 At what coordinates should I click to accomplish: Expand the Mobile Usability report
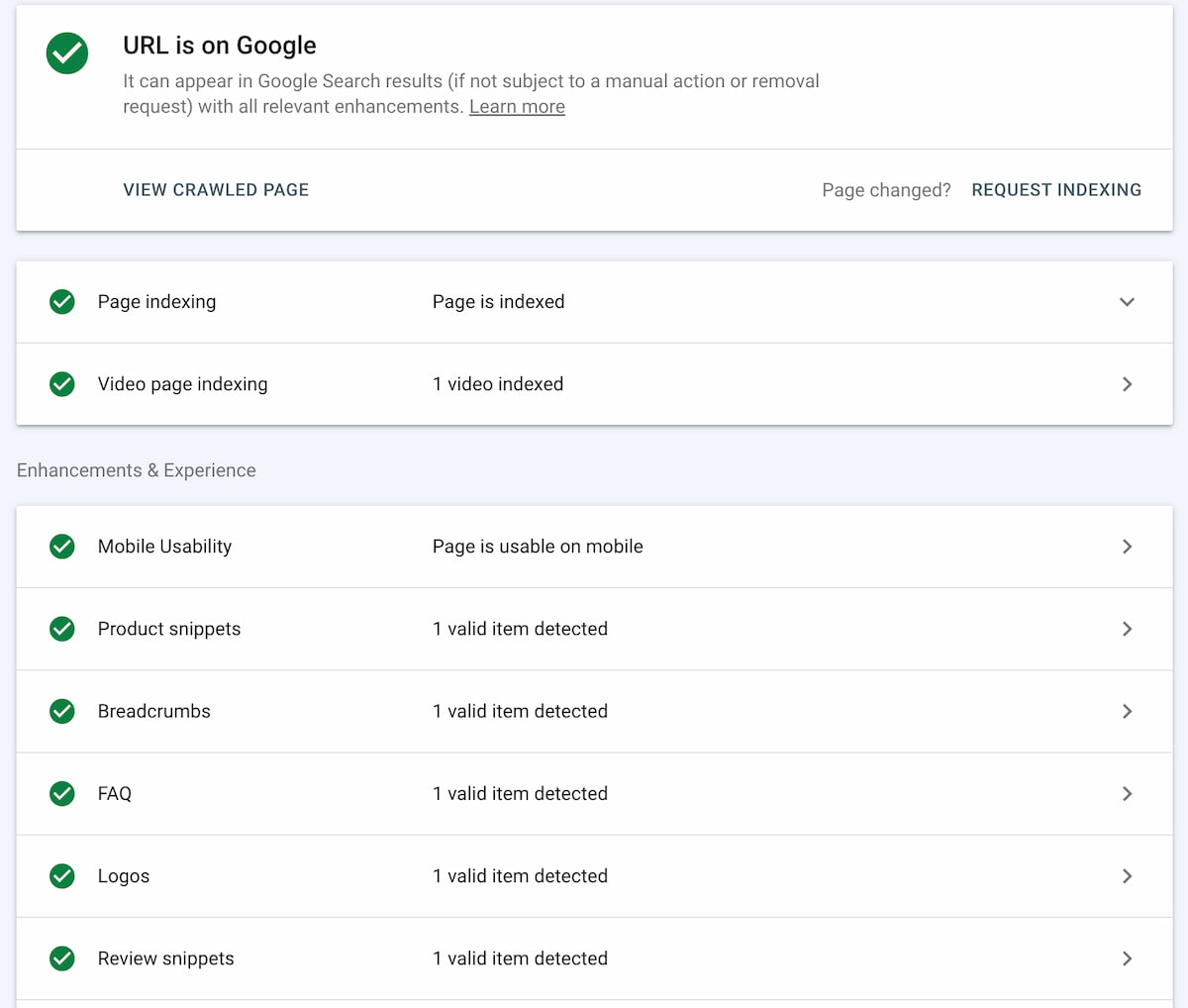1127,546
